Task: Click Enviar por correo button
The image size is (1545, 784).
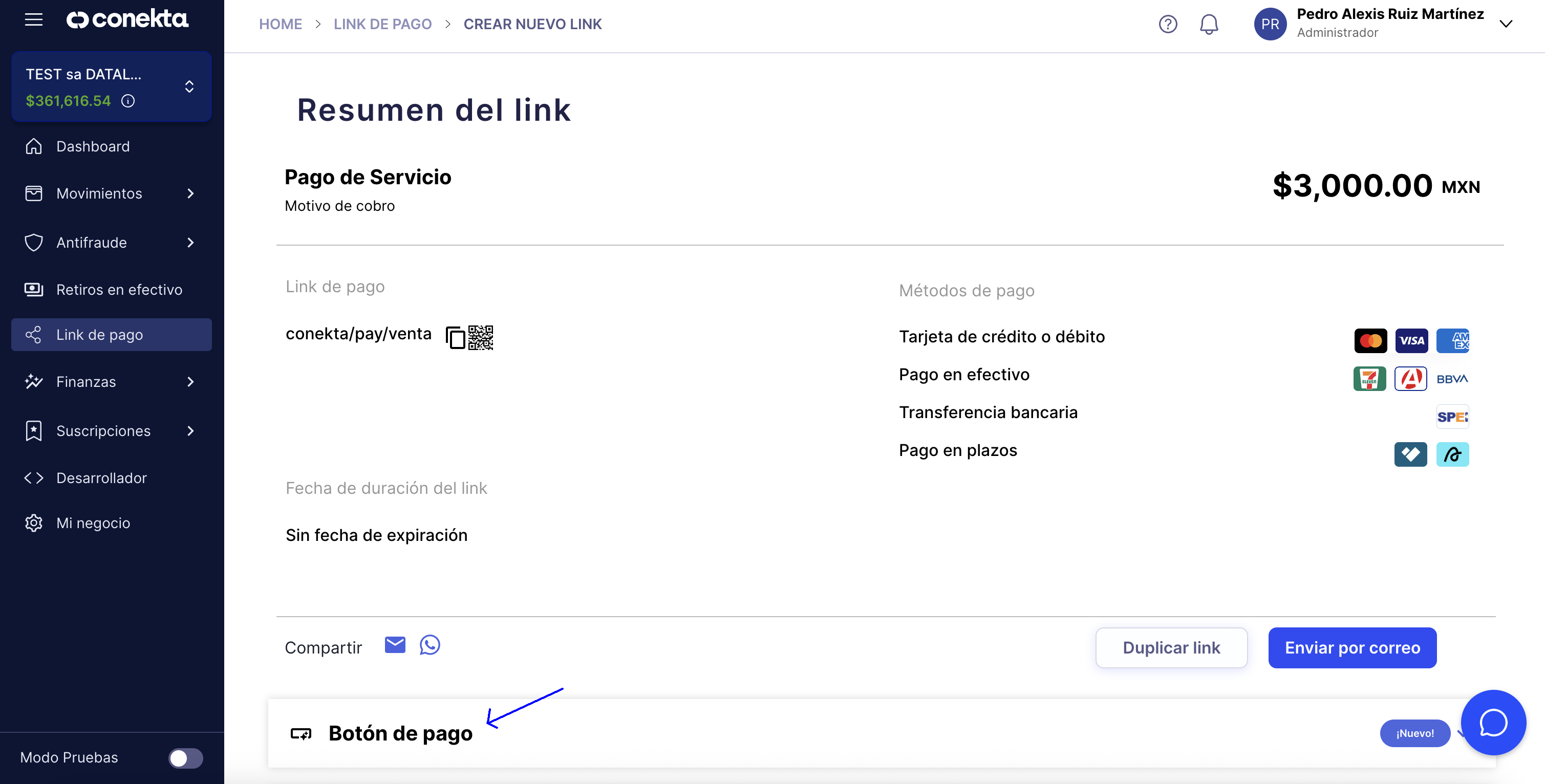Action: 1352,647
